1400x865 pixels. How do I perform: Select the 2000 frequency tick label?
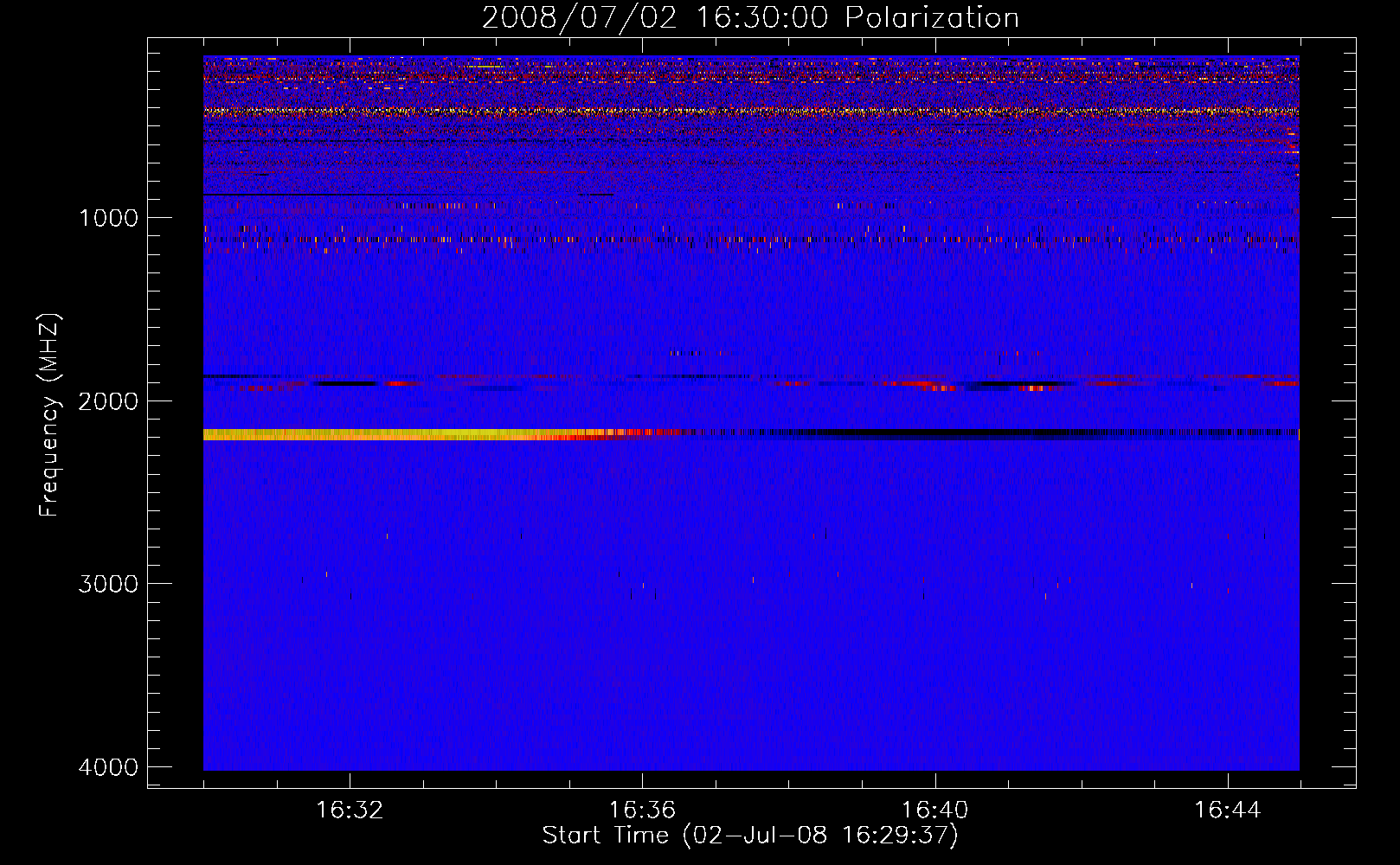(x=108, y=400)
